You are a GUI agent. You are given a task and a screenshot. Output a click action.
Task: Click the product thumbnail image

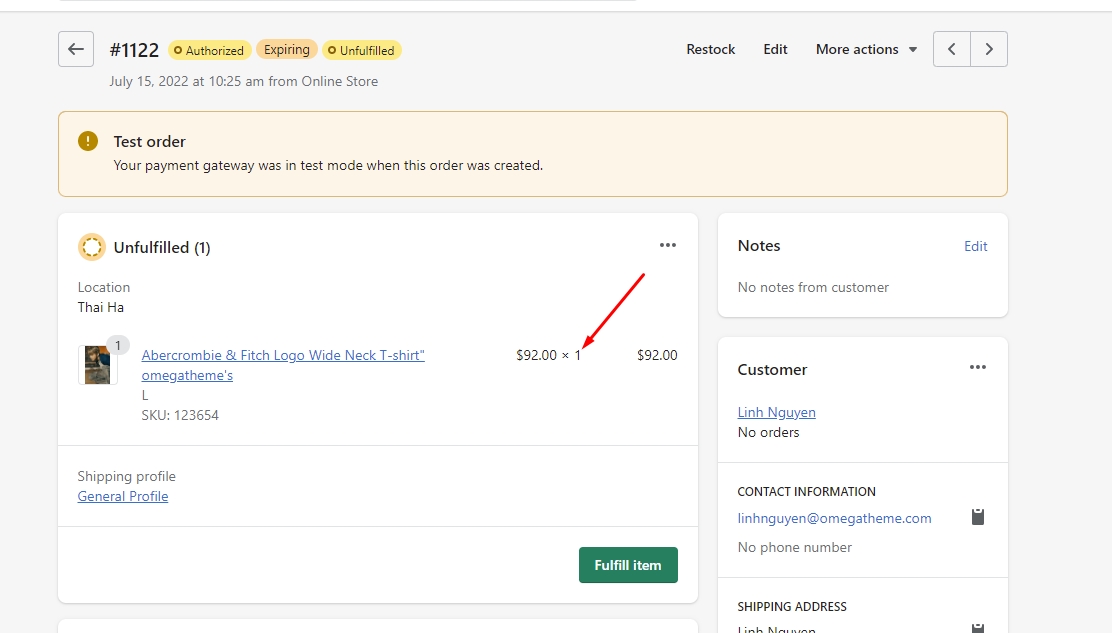coord(97,365)
